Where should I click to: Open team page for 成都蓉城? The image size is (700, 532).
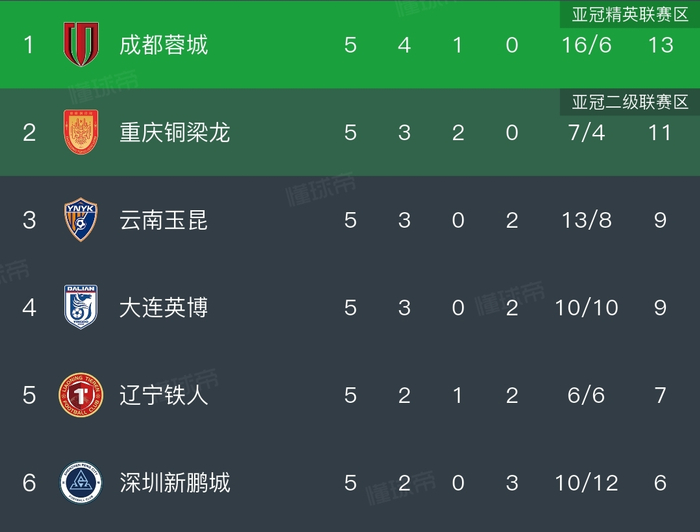(x=163, y=45)
